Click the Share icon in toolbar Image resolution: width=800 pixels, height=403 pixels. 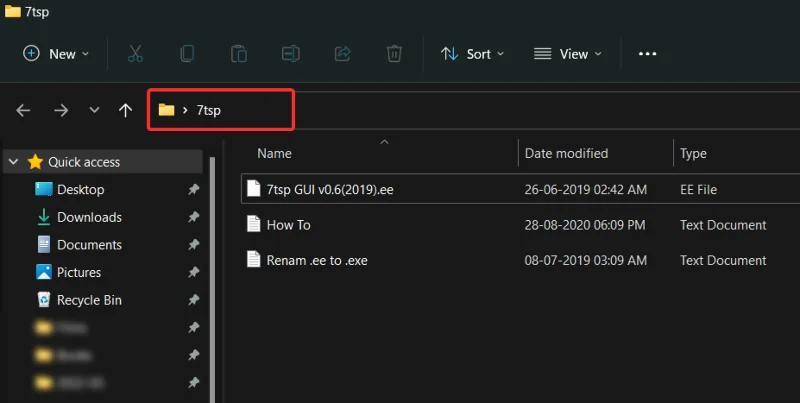tap(342, 54)
